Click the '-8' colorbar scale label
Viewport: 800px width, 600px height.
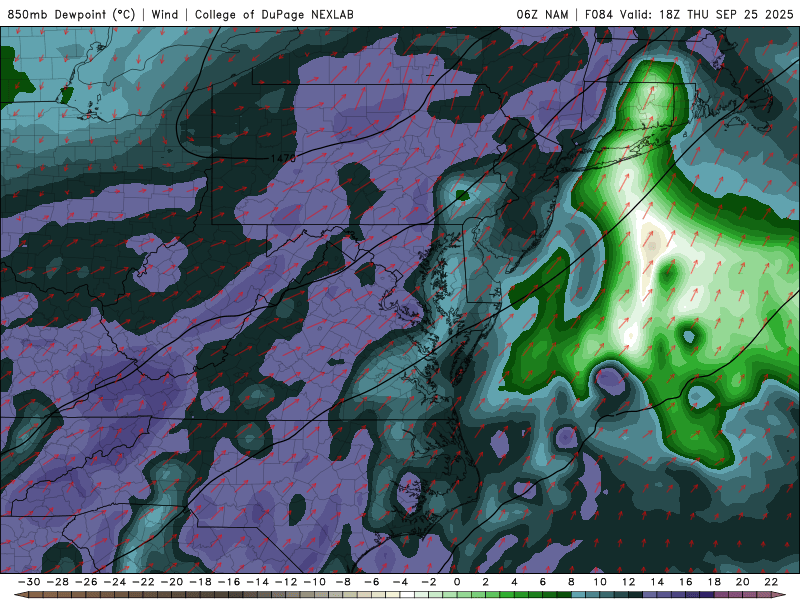pyautogui.click(x=343, y=582)
